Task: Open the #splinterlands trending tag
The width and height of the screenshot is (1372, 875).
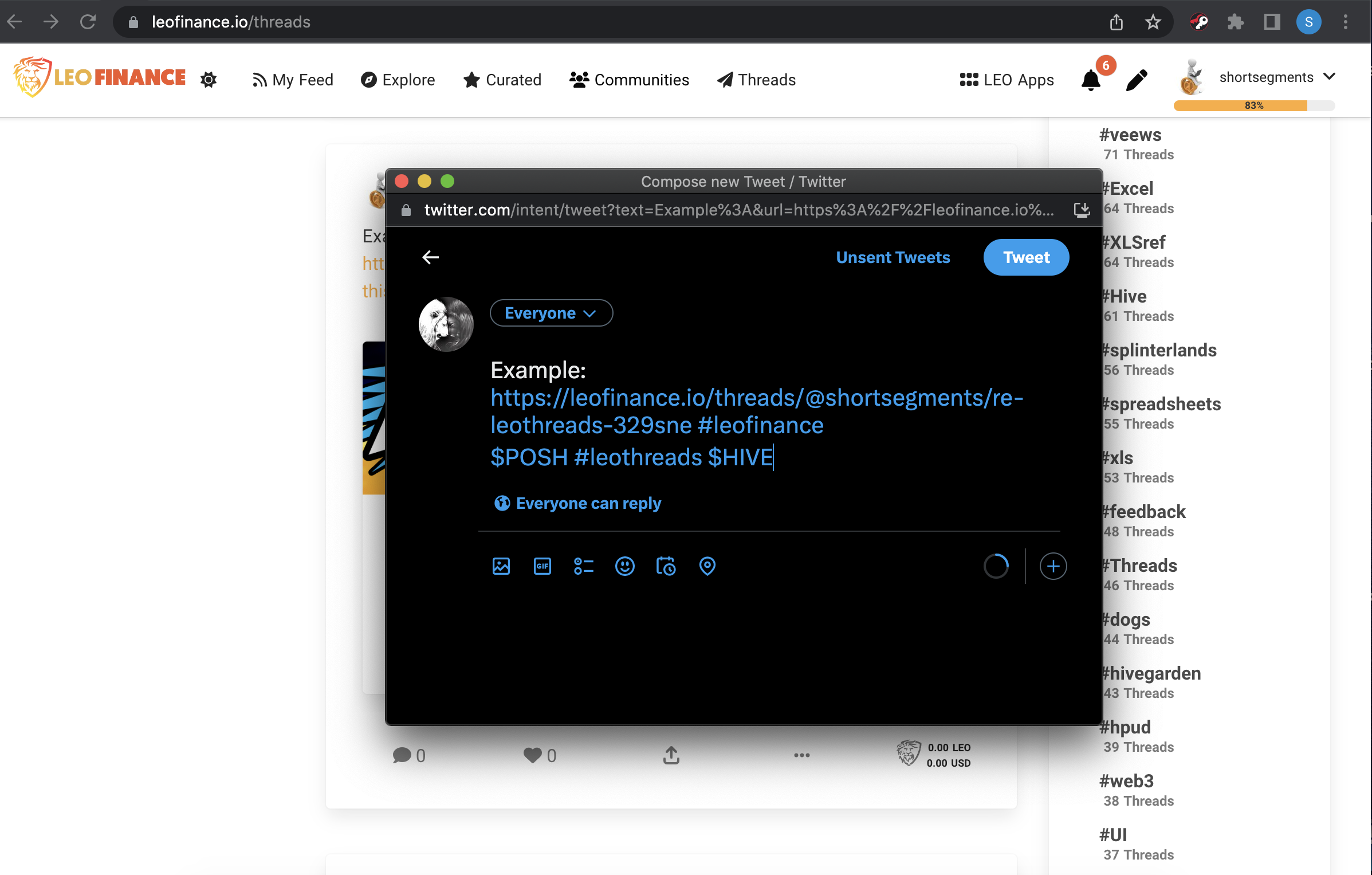Action: [x=1158, y=350]
